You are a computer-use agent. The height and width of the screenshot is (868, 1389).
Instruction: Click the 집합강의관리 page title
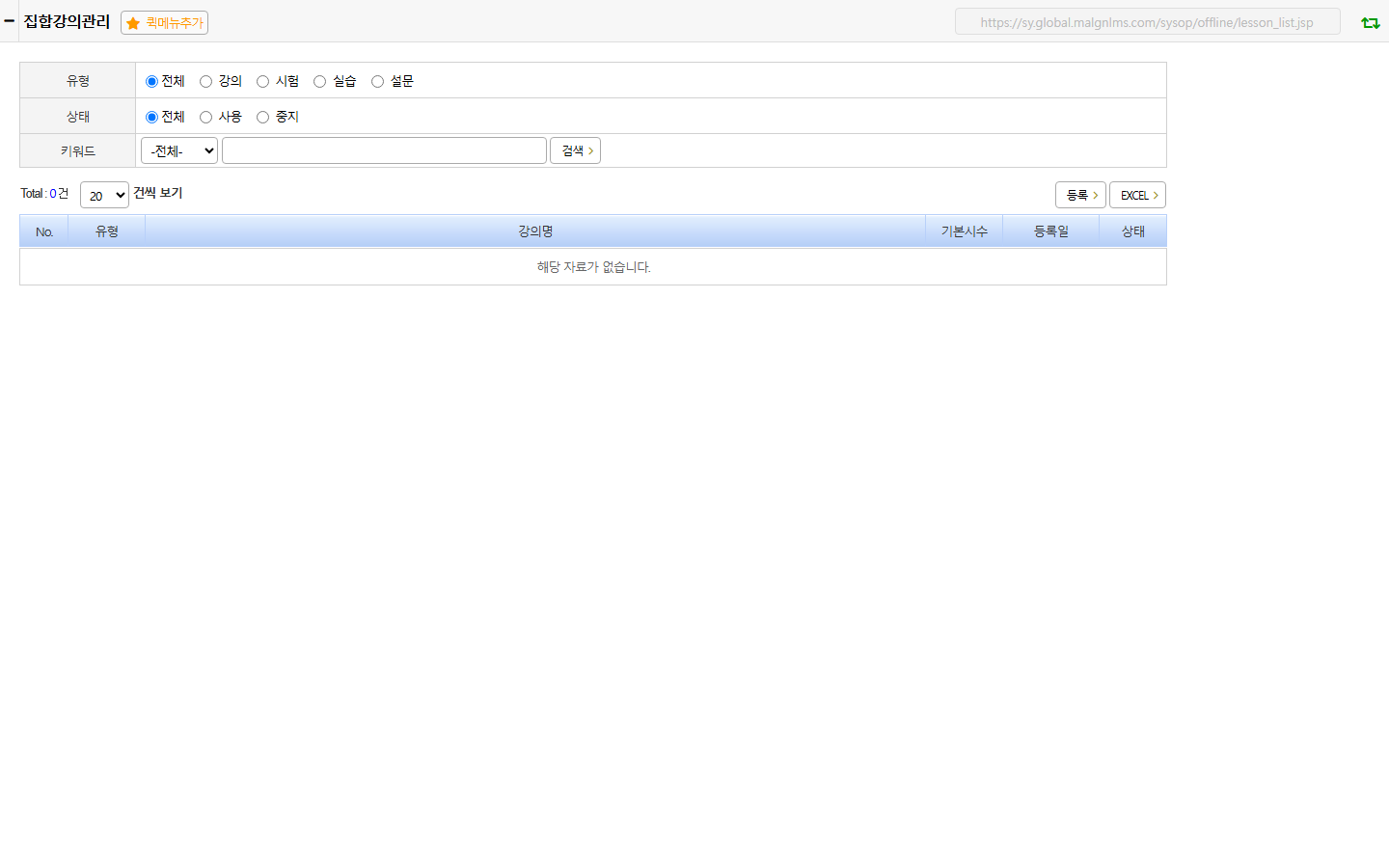pos(67,21)
